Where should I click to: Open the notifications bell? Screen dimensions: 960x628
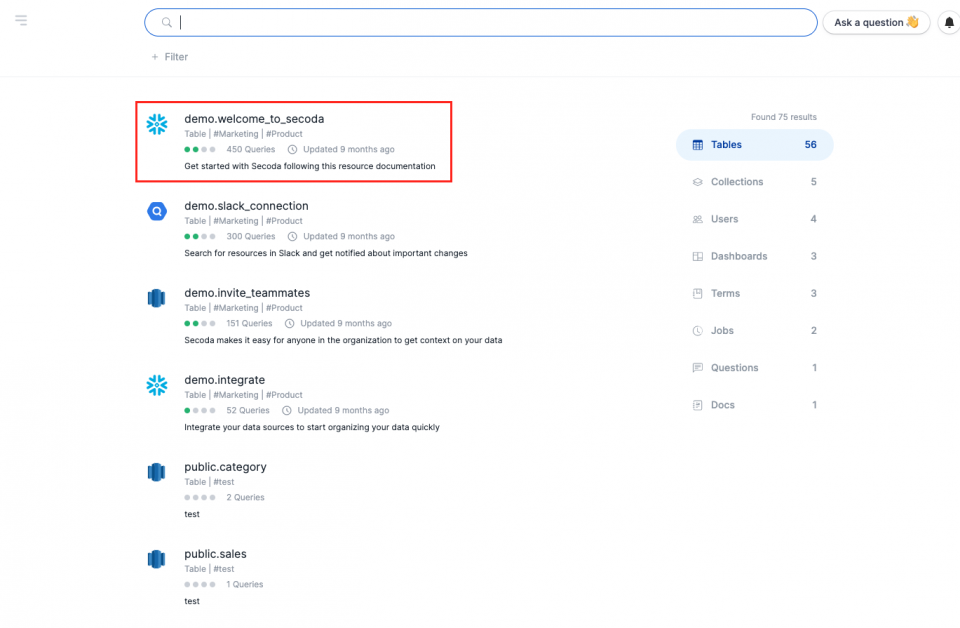[x=949, y=23]
